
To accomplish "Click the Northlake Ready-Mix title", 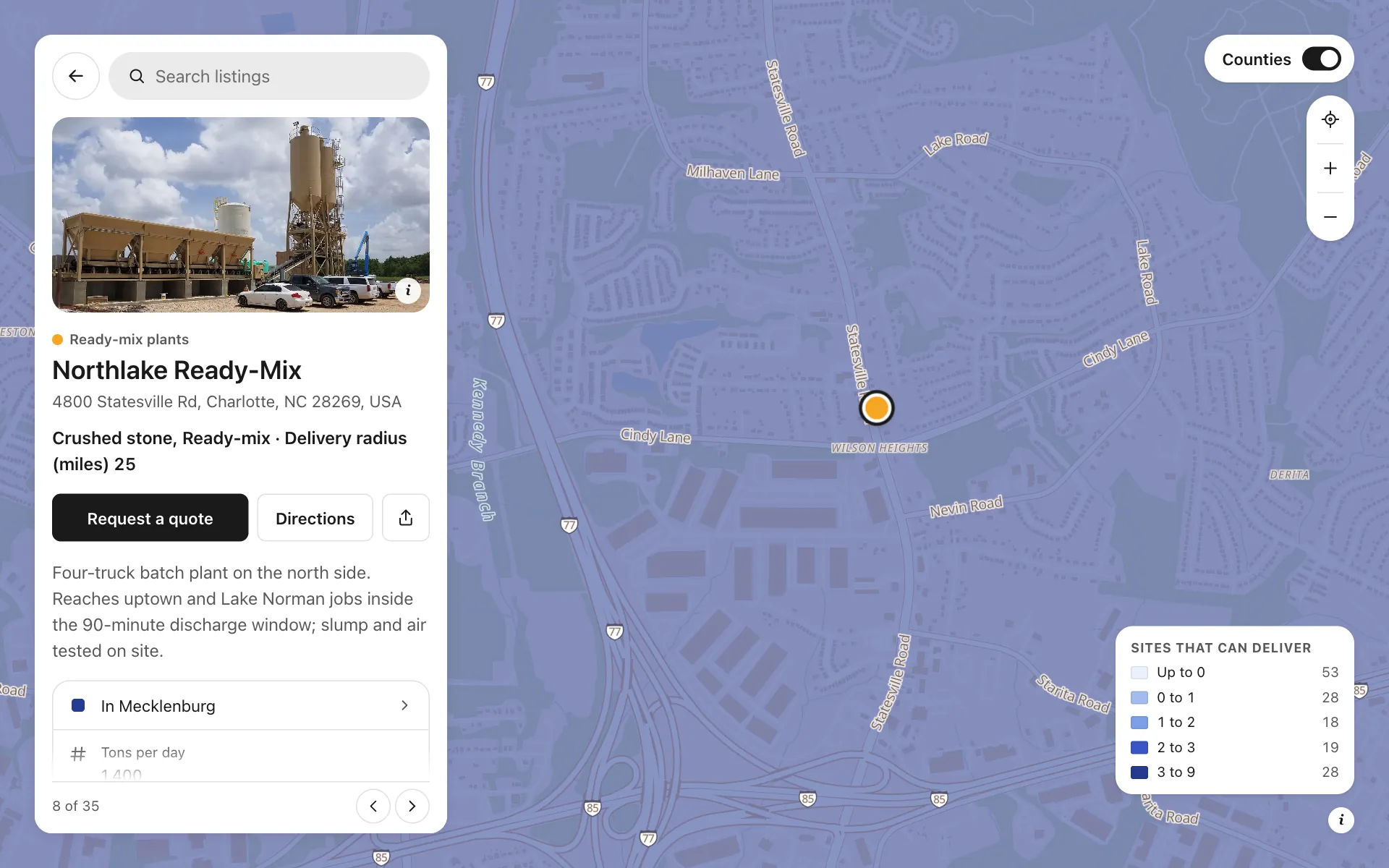I will (x=177, y=370).
